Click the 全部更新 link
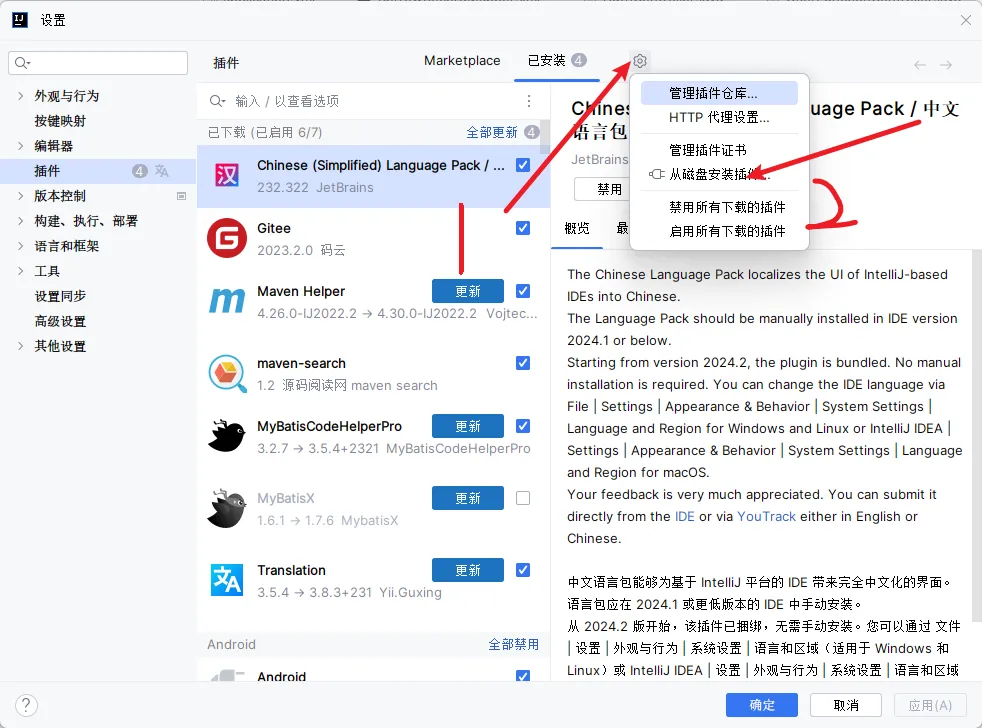This screenshot has width=982, height=728. tap(492, 132)
